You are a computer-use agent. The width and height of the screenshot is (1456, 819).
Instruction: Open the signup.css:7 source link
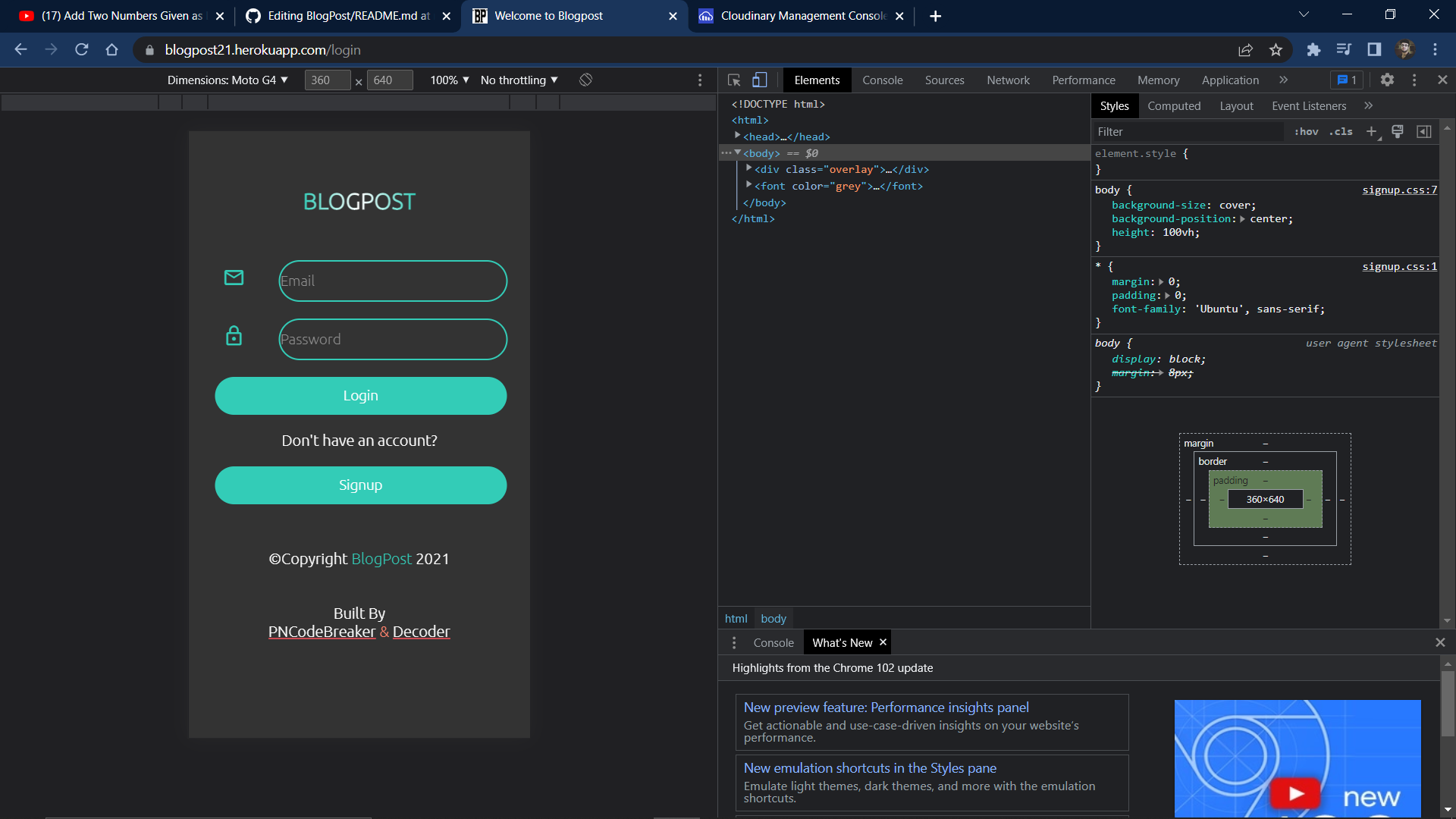click(1399, 190)
